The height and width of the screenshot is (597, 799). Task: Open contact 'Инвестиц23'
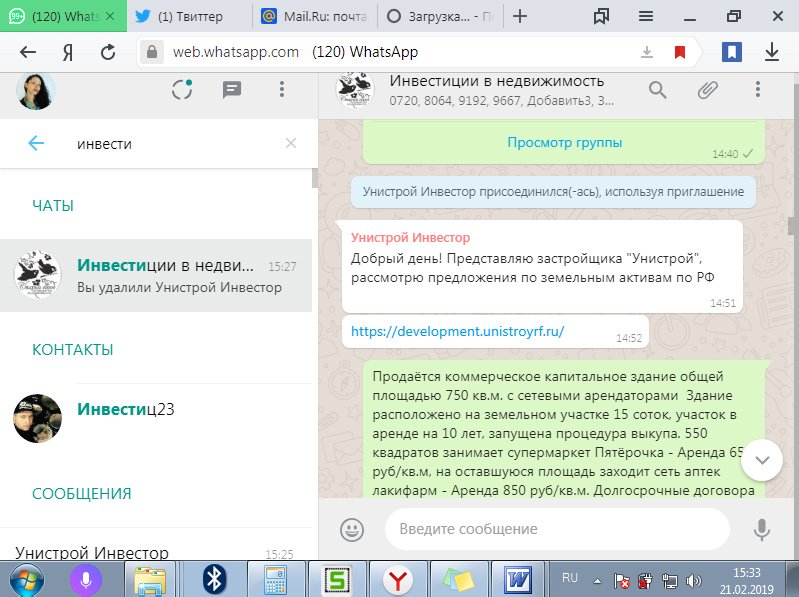point(156,419)
